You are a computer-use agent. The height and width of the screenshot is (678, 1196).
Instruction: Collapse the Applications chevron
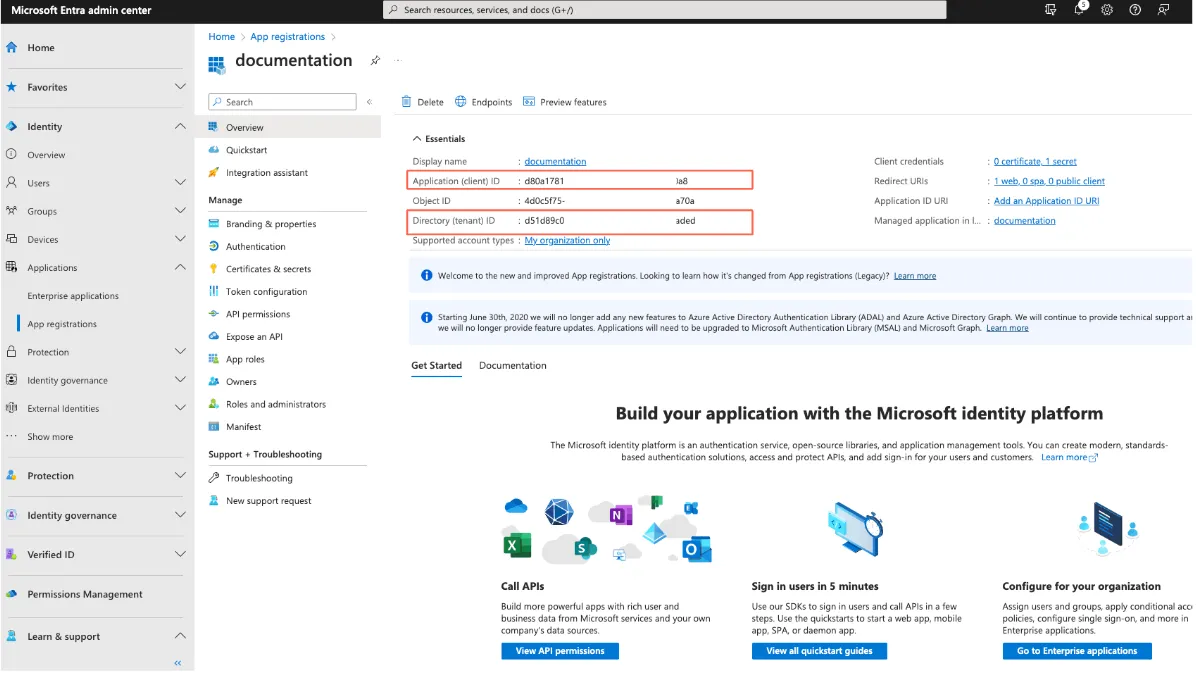coord(180,267)
